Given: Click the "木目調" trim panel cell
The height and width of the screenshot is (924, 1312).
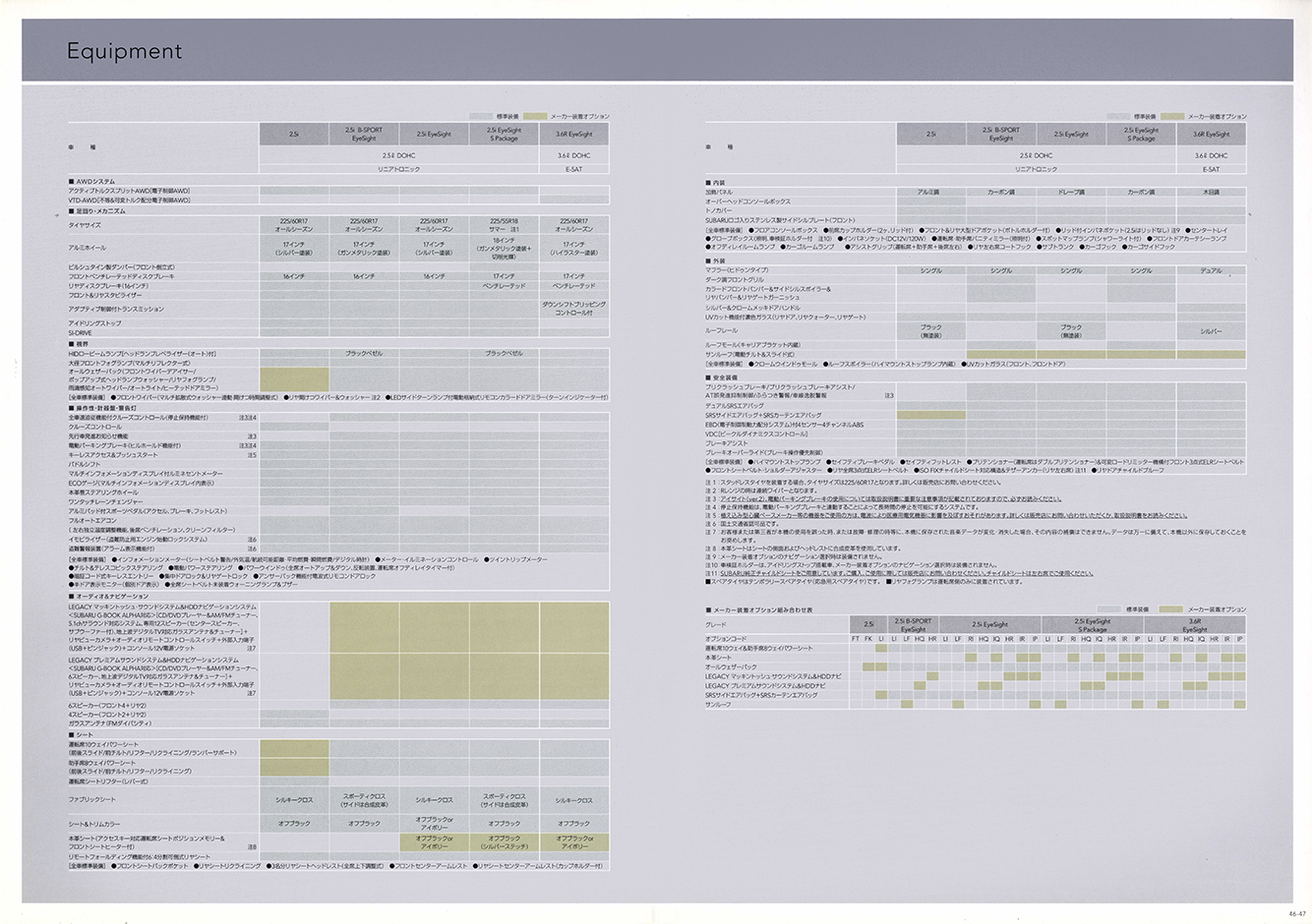Looking at the screenshot, I should point(1211,193).
